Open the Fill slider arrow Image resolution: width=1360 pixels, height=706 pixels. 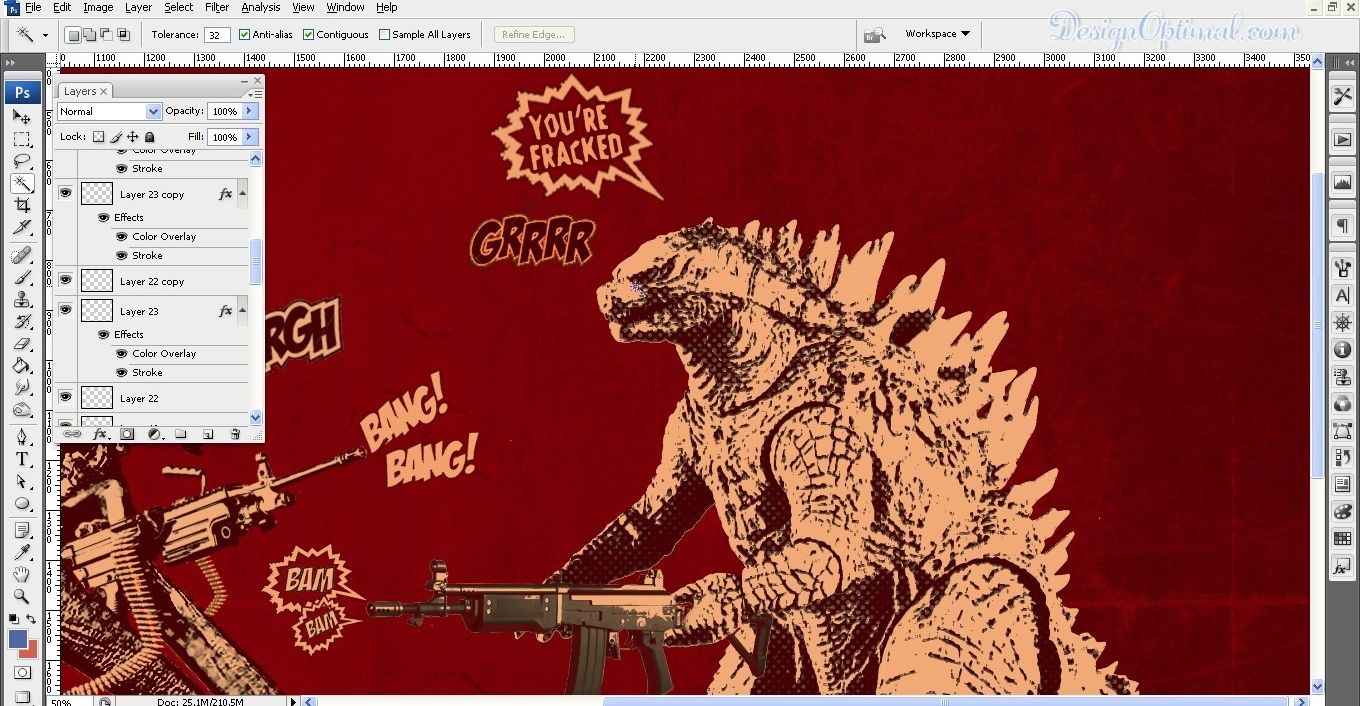pyautogui.click(x=250, y=137)
